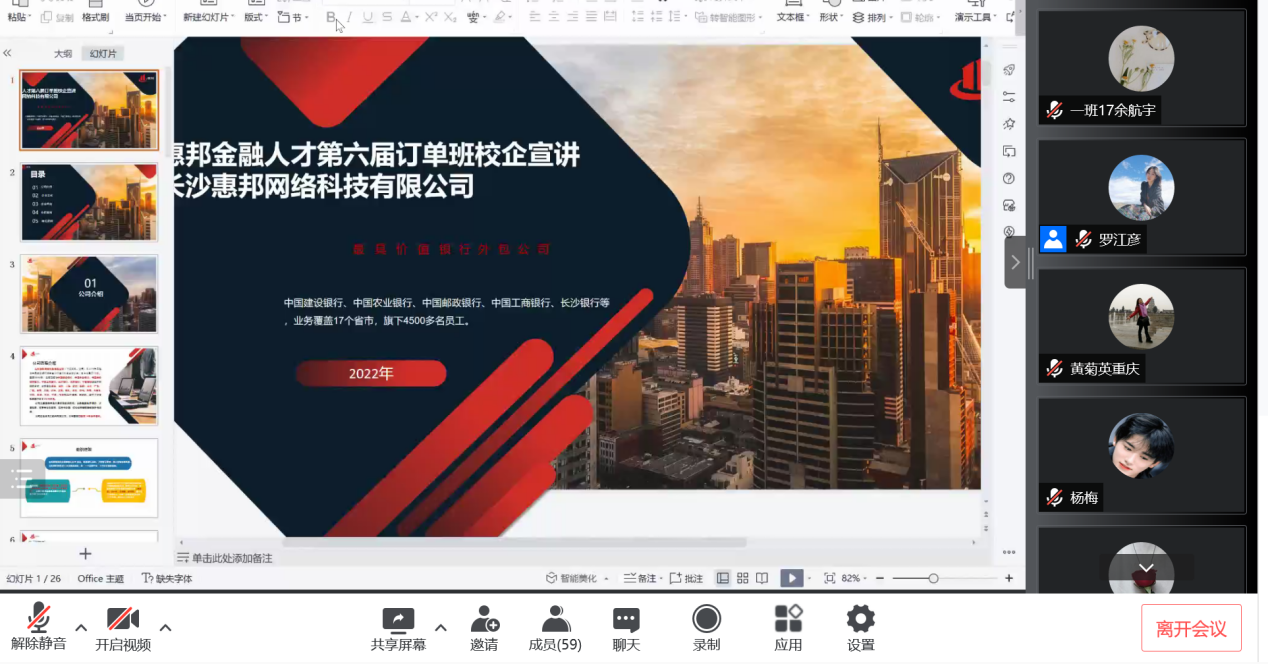Image resolution: width=1268 pixels, height=664 pixels.
Task: Turn on camera via 开启视频
Action: coord(123,620)
